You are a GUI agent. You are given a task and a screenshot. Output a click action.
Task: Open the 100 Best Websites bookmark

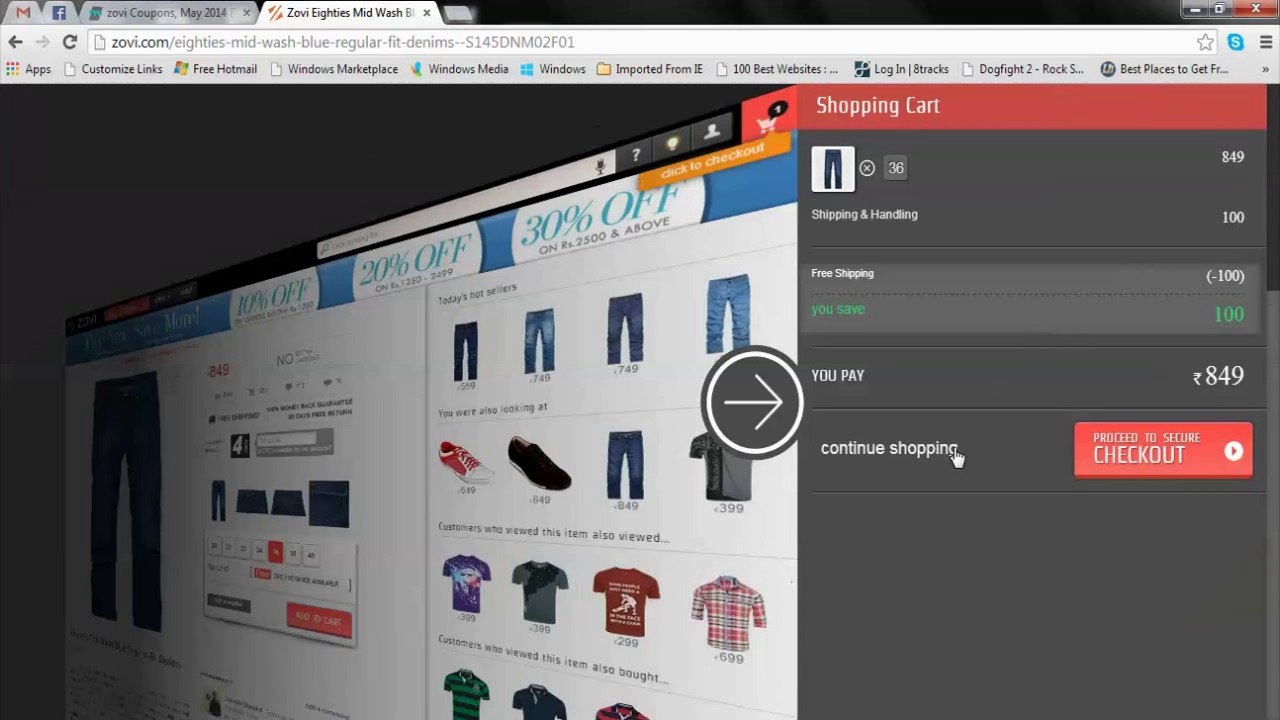(x=776, y=69)
